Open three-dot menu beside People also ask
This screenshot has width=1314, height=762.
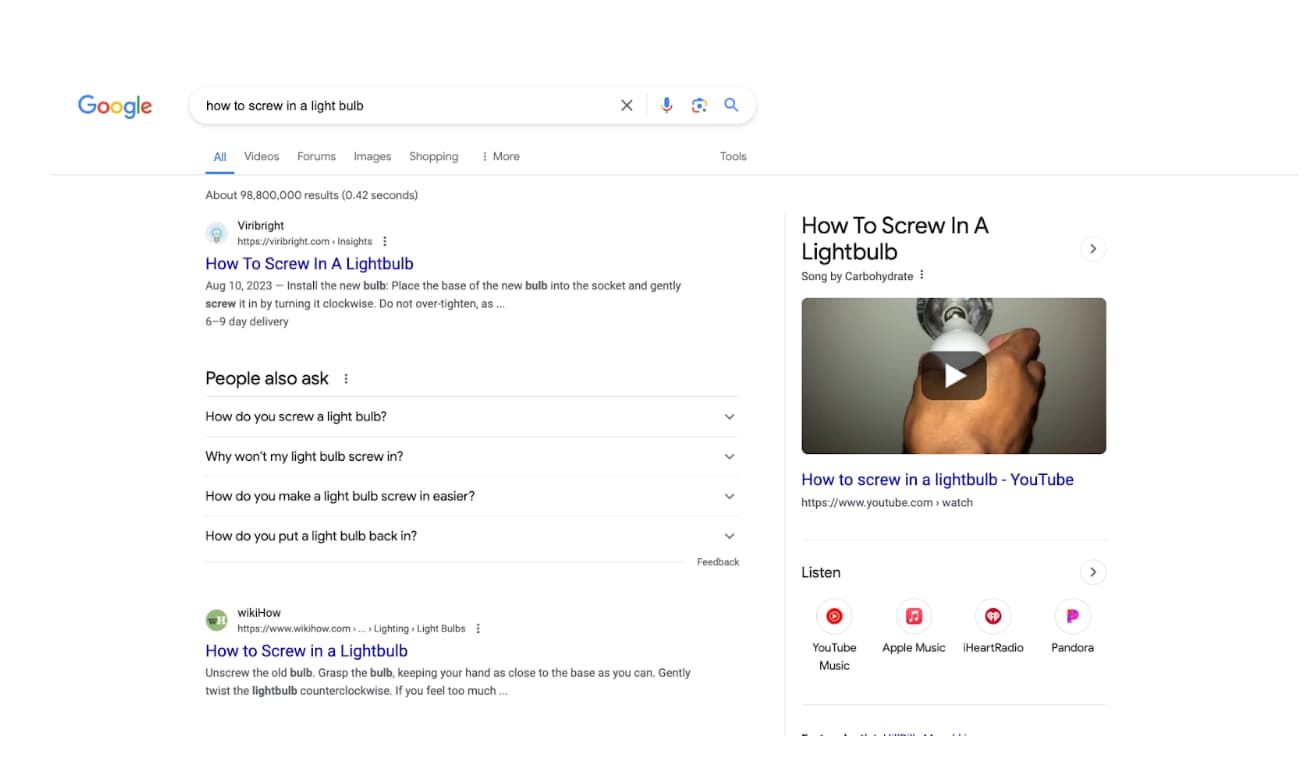point(346,379)
